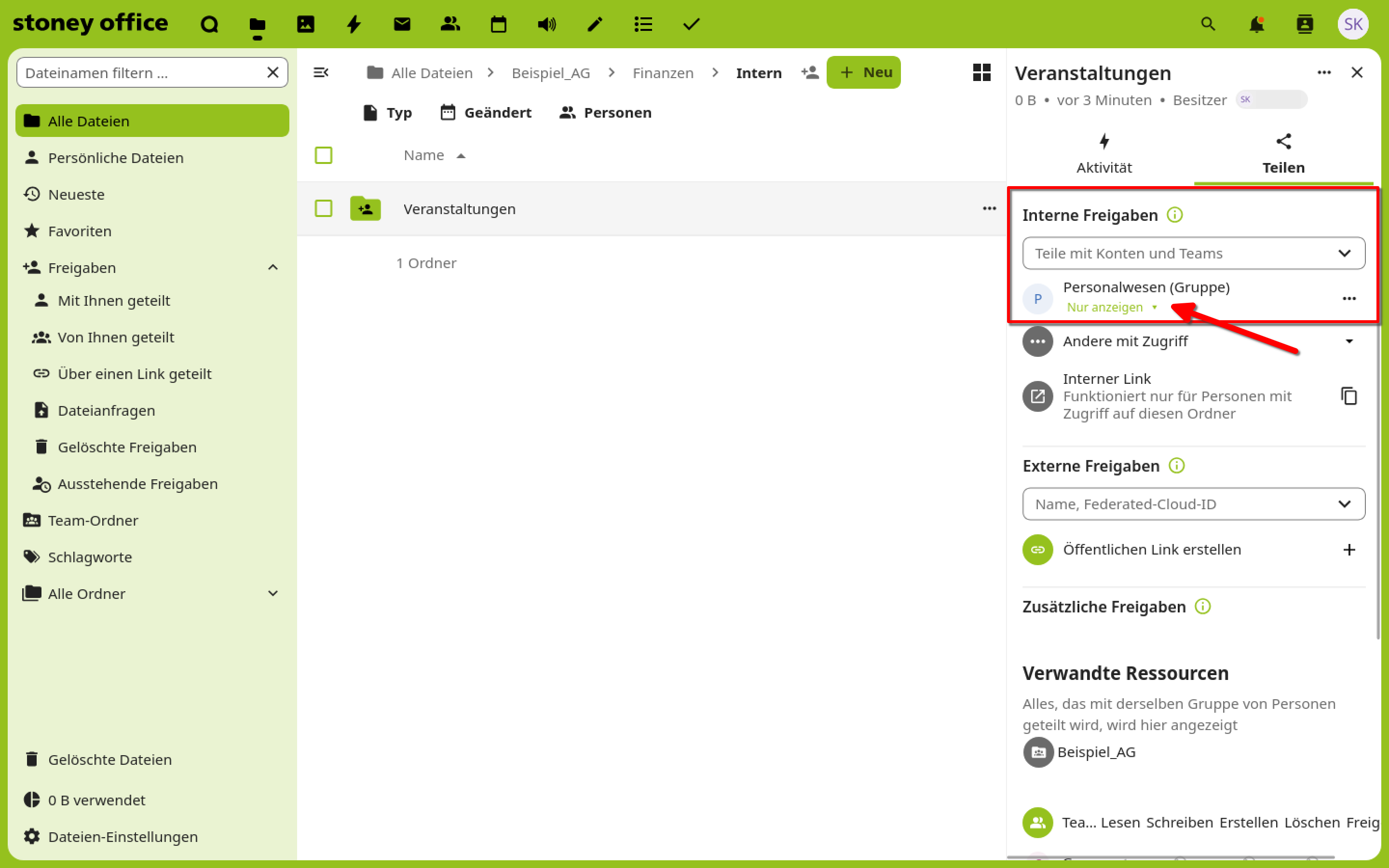This screenshot has height=868, width=1389.
Task: Click the Neu button
Action: pyautogui.click(x=863, y=73)
